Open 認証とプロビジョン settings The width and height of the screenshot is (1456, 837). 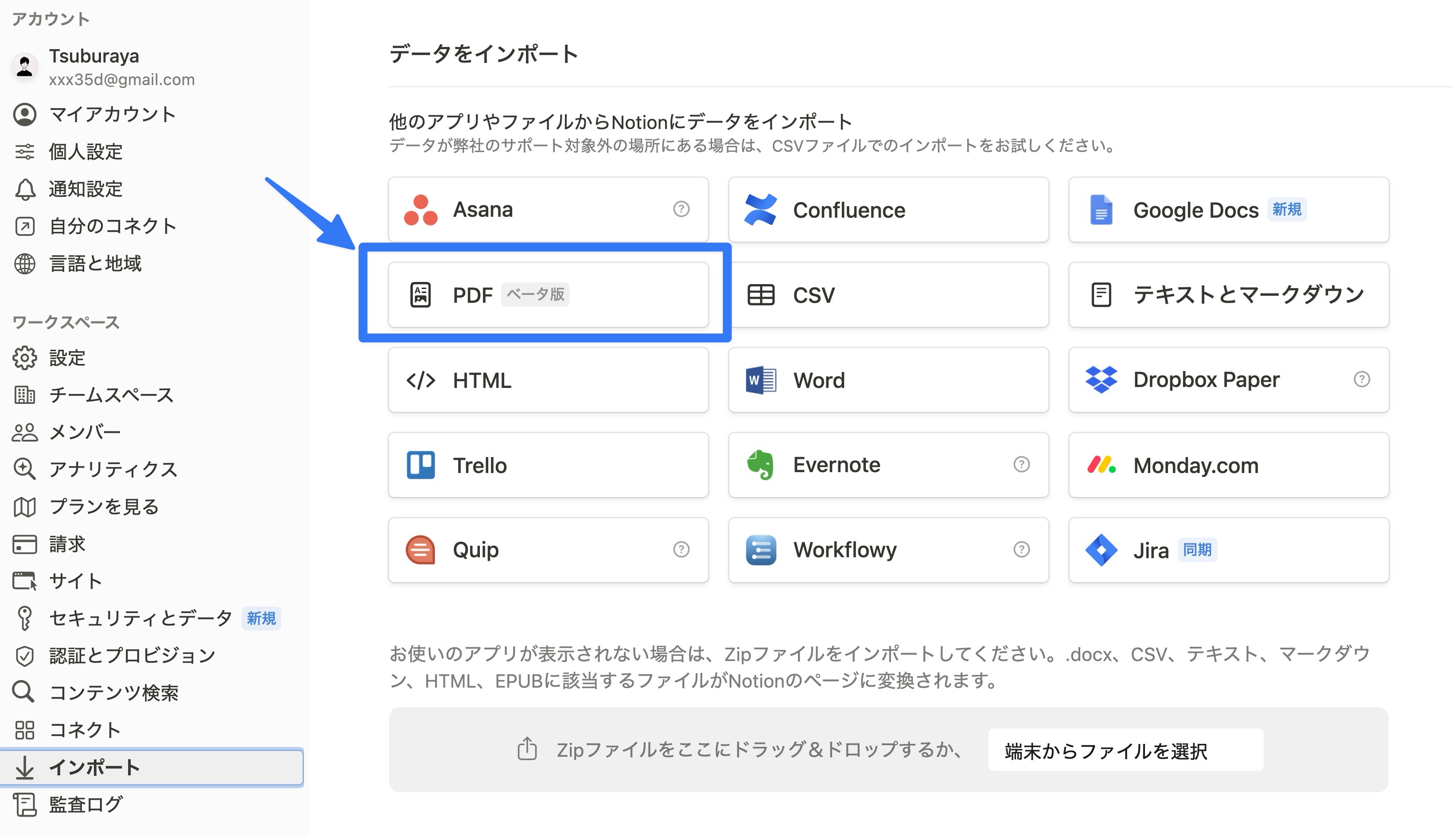coord(152,655)
